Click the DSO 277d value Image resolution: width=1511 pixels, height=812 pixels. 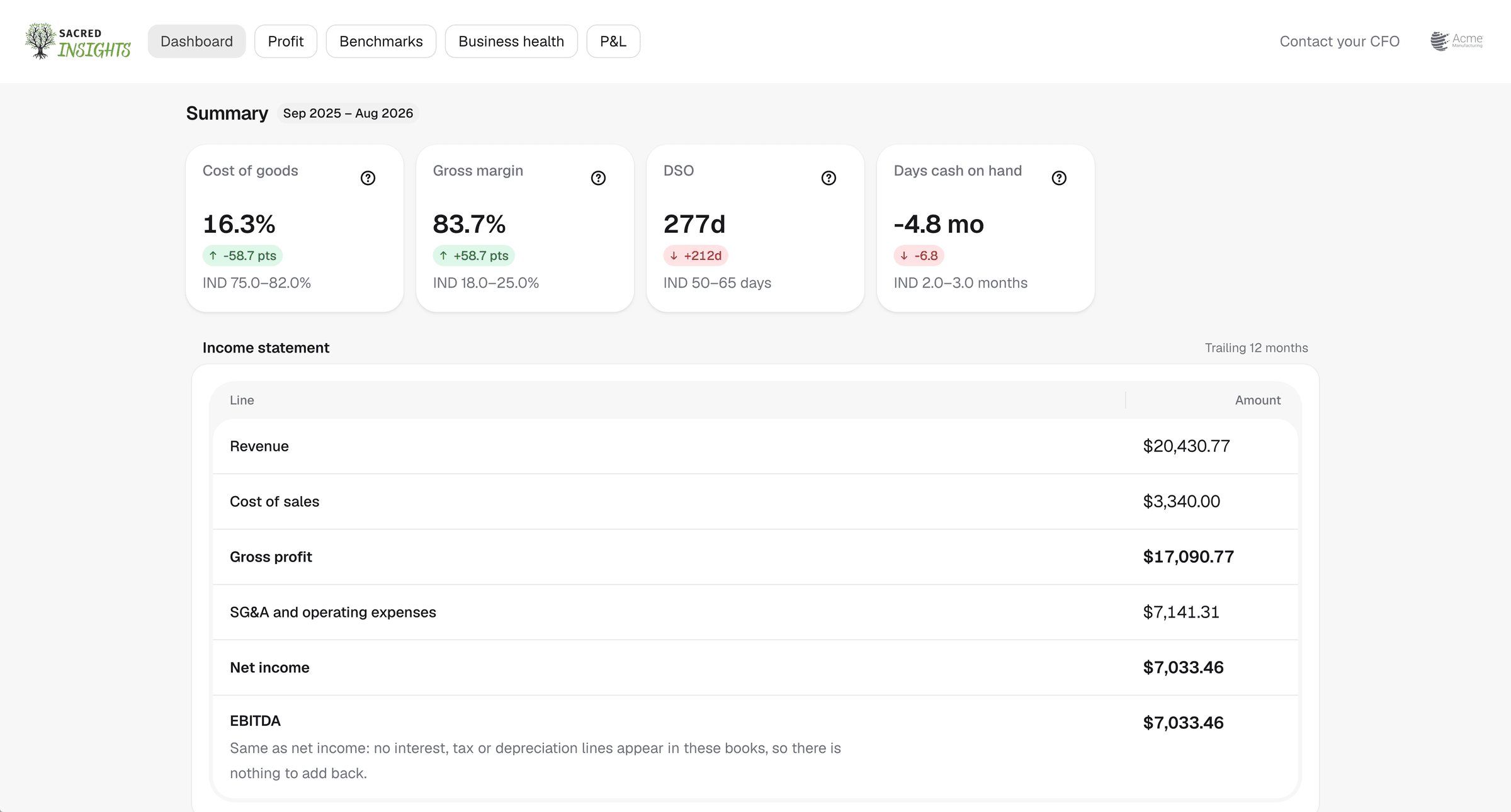coord(694,224)
